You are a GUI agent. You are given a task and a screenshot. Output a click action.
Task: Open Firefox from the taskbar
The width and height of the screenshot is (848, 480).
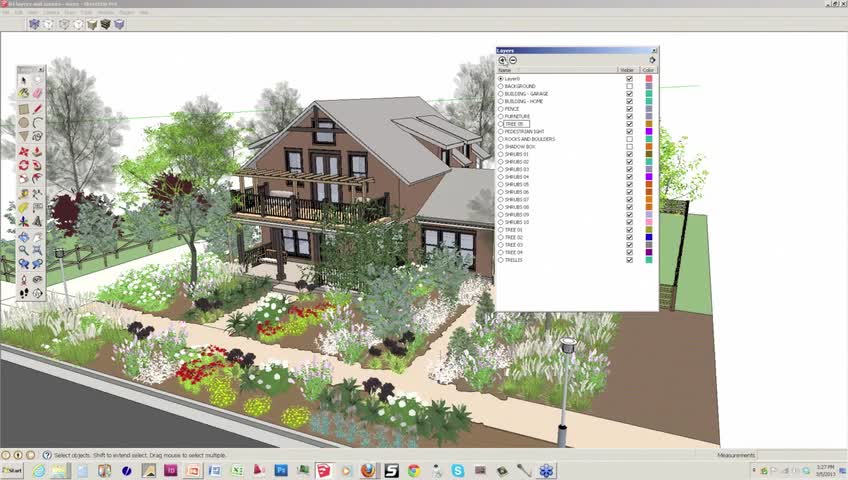coord(368,470)
